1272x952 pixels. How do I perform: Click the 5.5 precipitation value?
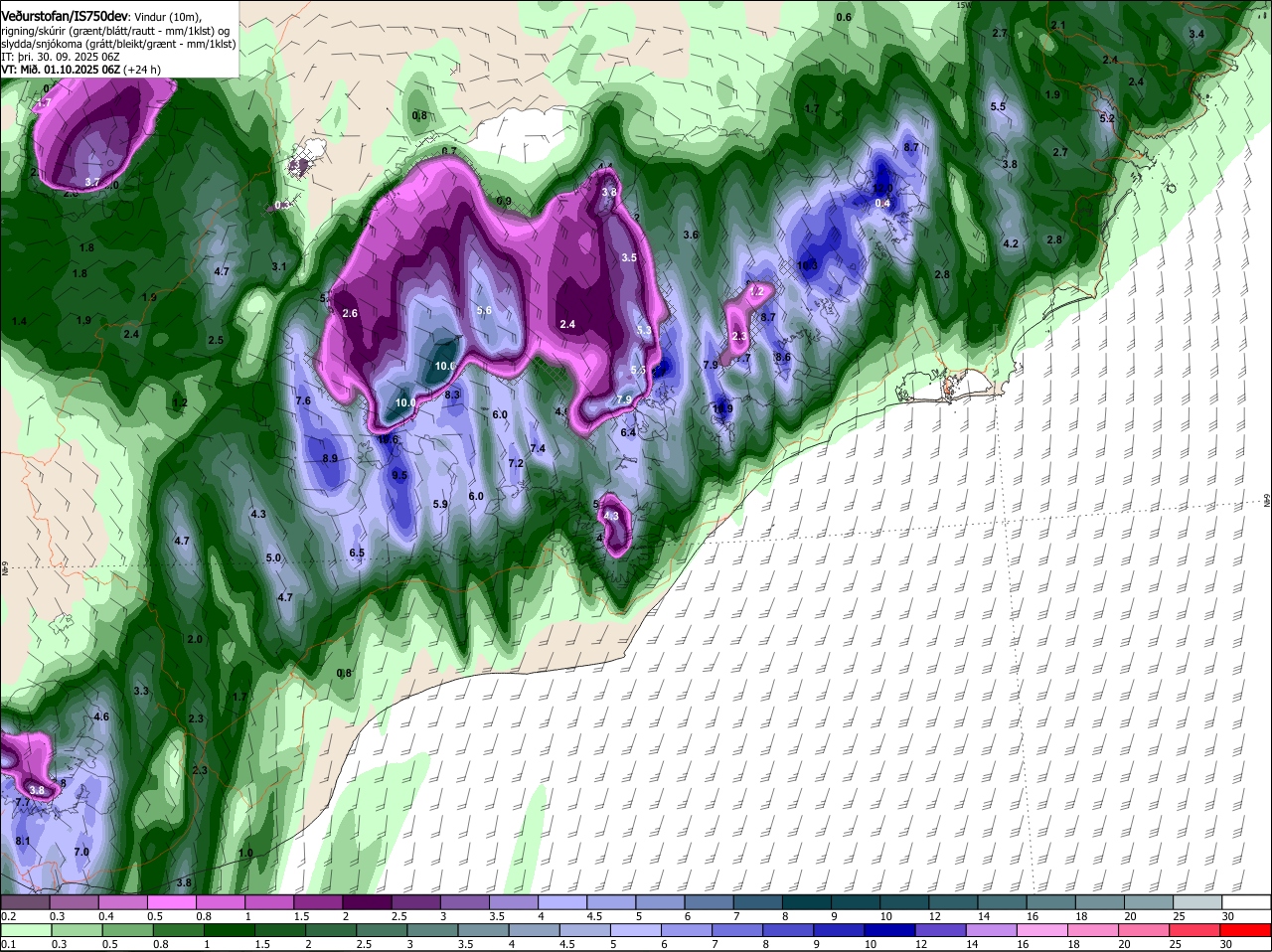pos(999,106)
